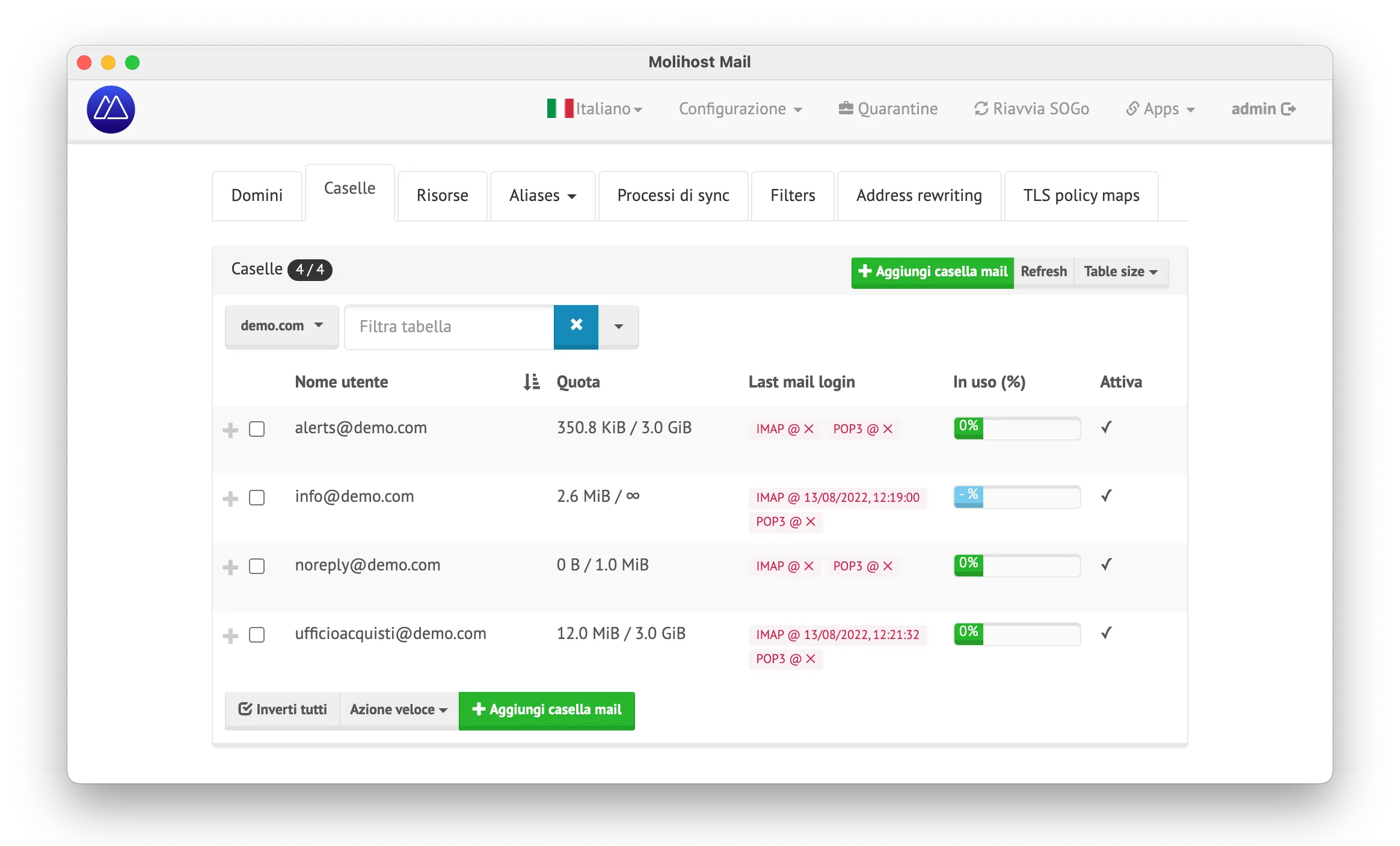Click active checkmark for ufficioacquisti@demo.com
This screenshot has height=846, width=1400.
click(1106, 633)
